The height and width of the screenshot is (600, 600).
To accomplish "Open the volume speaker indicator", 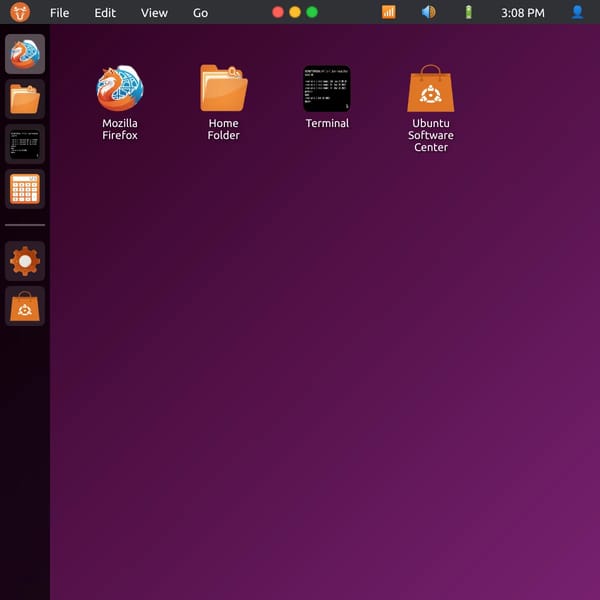I will point(429,12).
